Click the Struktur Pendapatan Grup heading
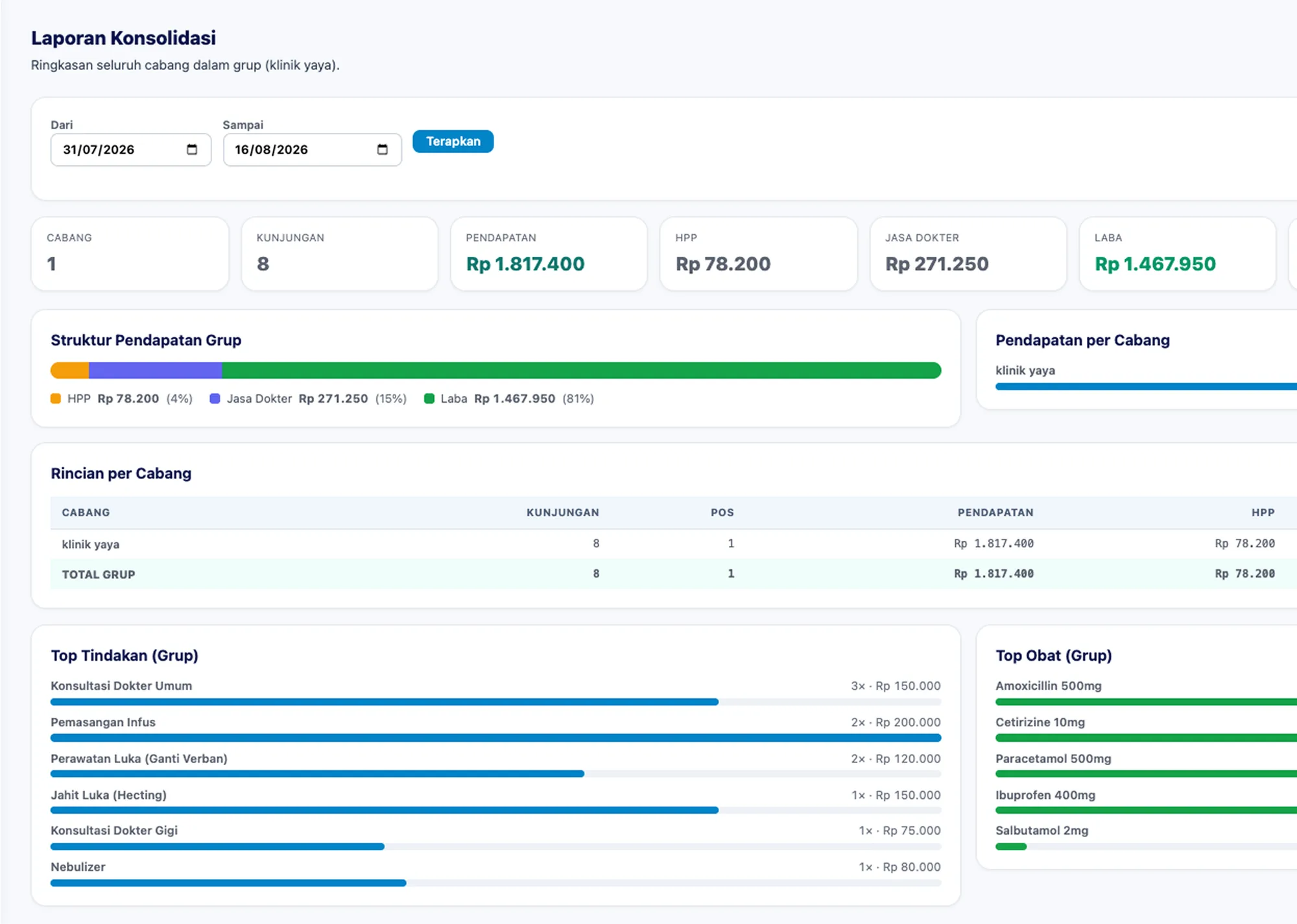The image size is (1297, 924). (x=146, y=340)
